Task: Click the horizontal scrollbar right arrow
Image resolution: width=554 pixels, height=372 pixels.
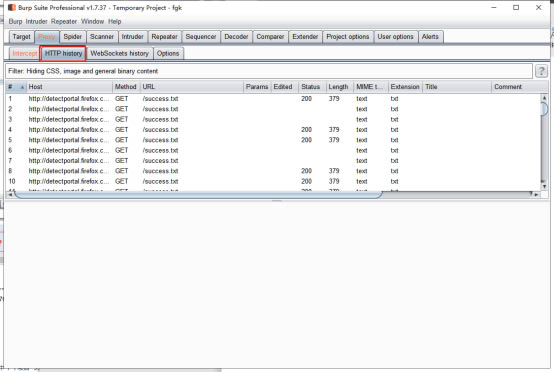Action: 536,194
